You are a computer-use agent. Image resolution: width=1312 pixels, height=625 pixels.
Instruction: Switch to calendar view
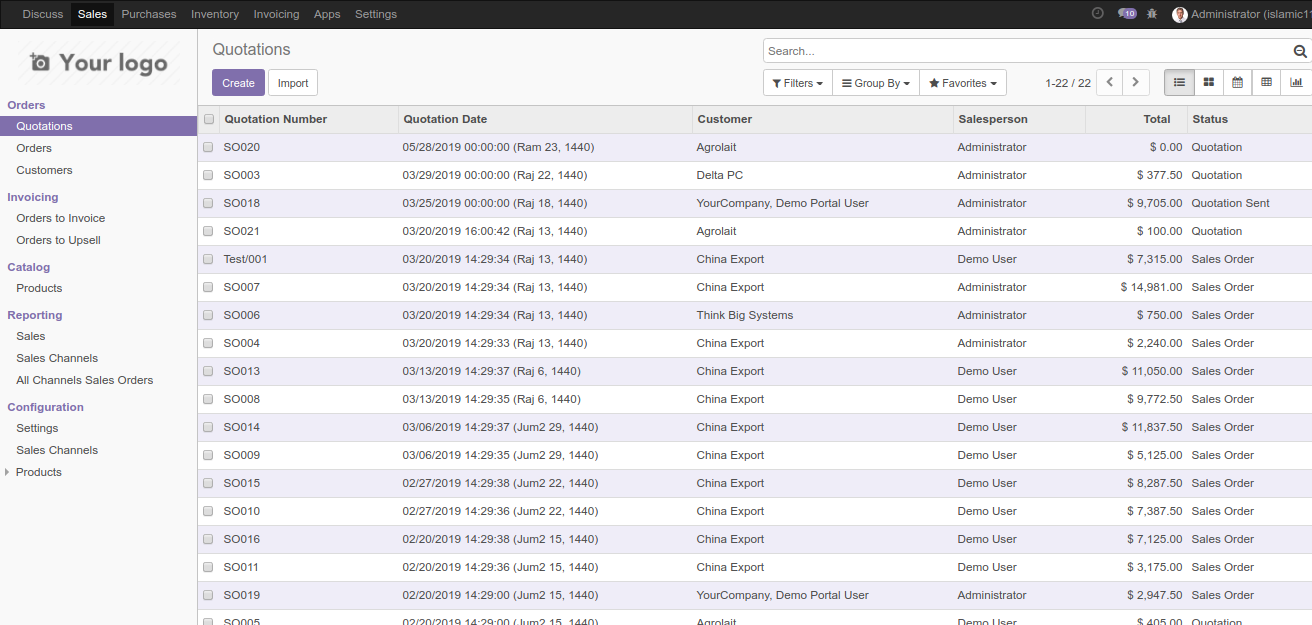pyautogui.click(x=1237, y=82)
